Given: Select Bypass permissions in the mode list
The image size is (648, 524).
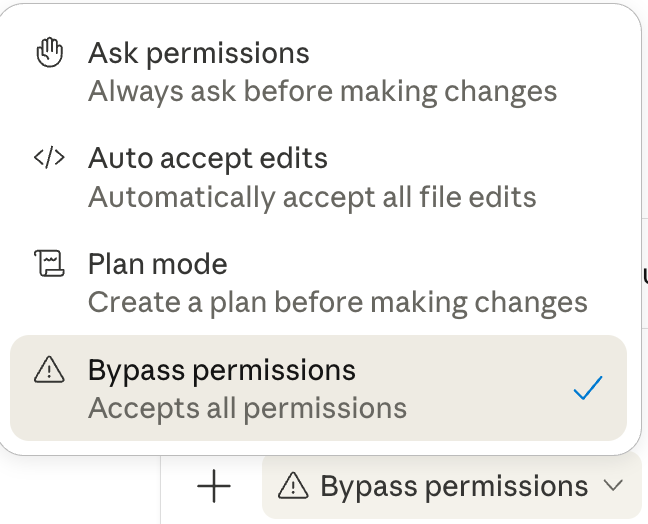Looking at the screenshot, I should 222,370.
